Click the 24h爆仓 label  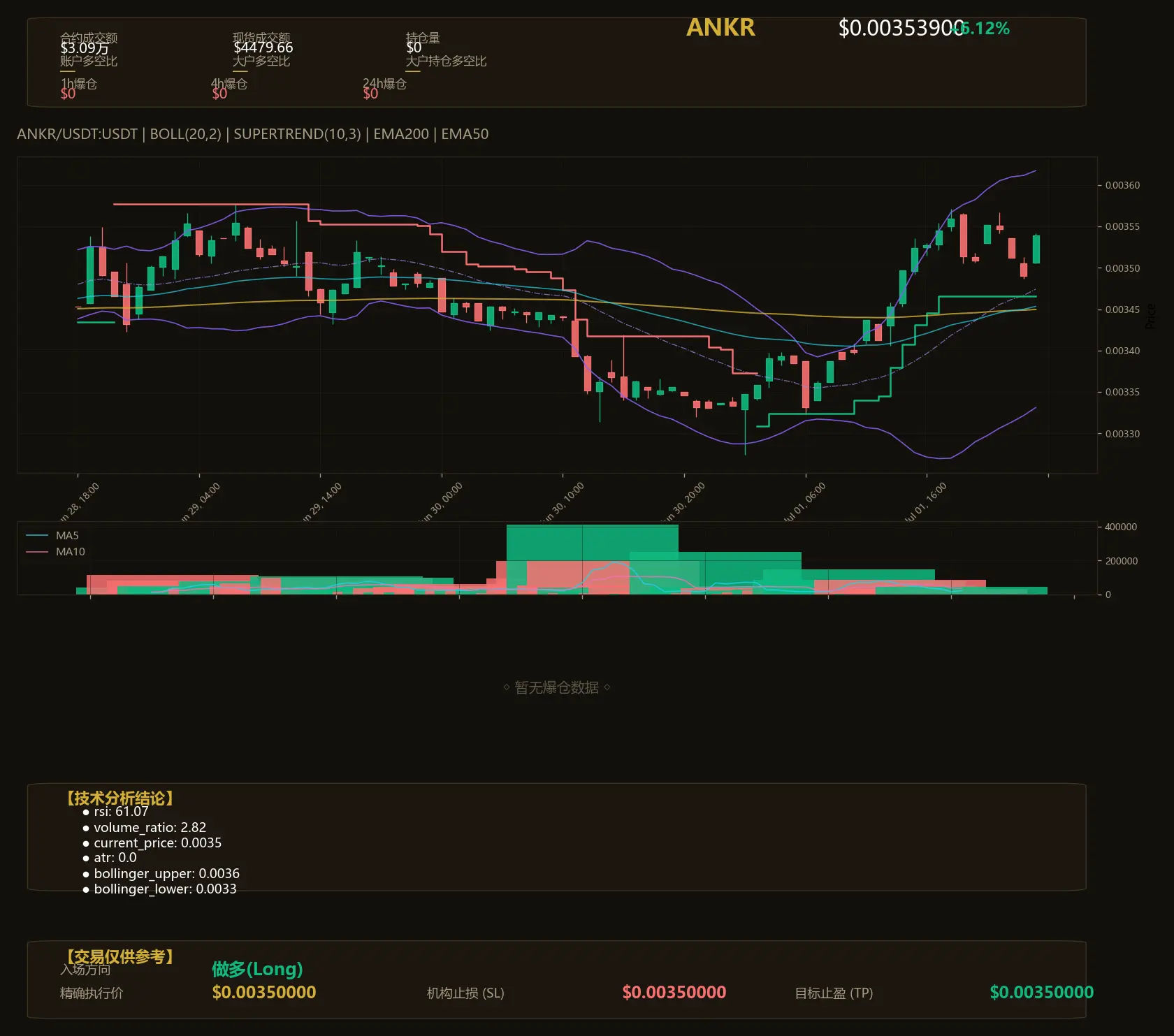[x=384, y=84]
